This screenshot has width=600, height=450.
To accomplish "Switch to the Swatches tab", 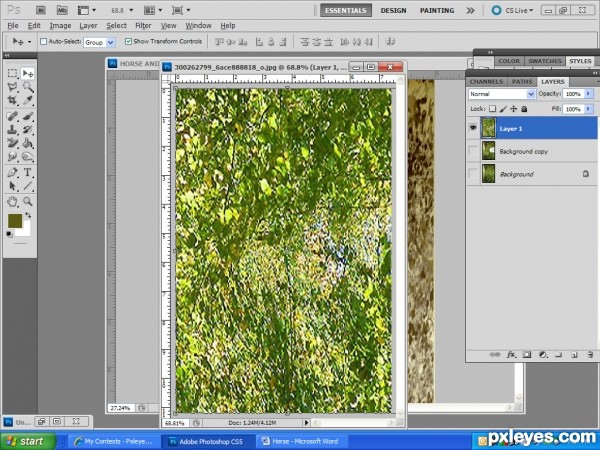I will click(x=545, y=61).
